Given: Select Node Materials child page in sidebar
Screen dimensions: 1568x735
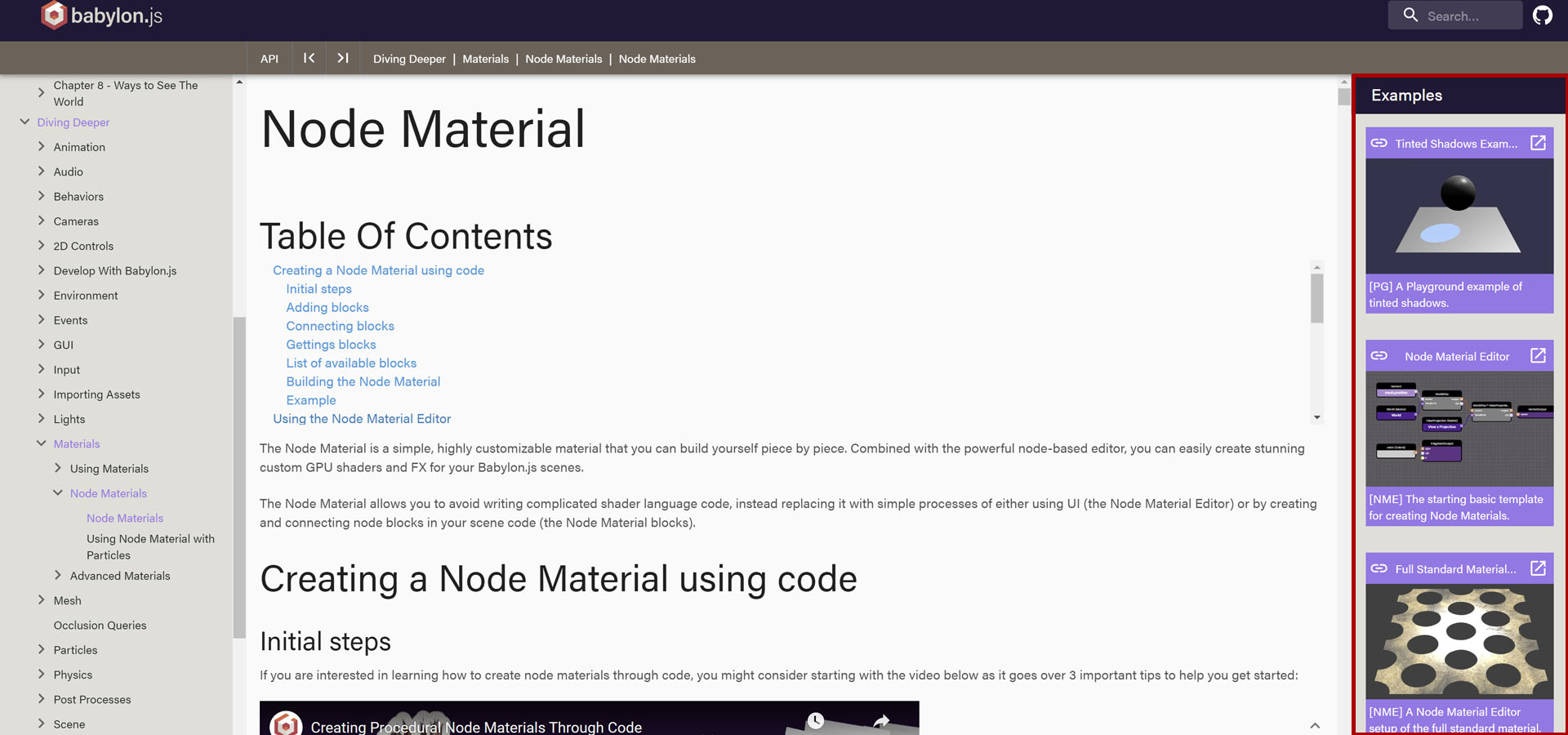Looking at the screenshot, I should [125, 518].
